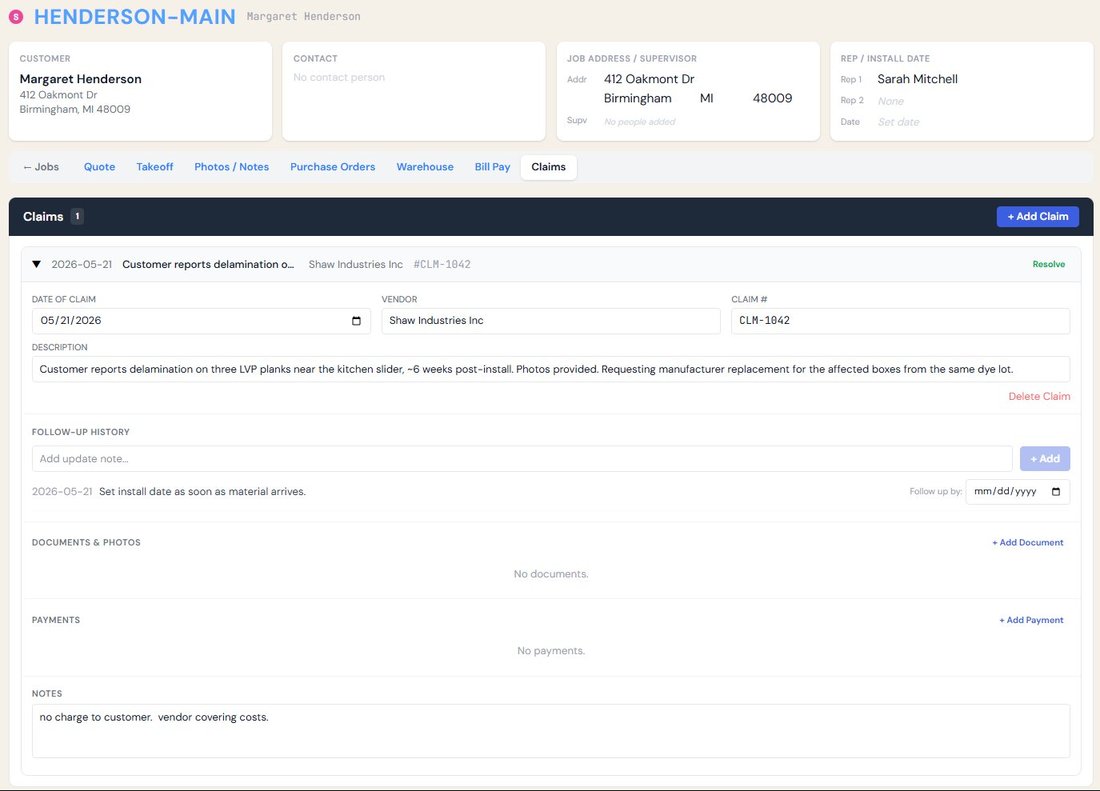Click No contact person placeholder
1100x791 pixels.
click(x=339, y=77)
